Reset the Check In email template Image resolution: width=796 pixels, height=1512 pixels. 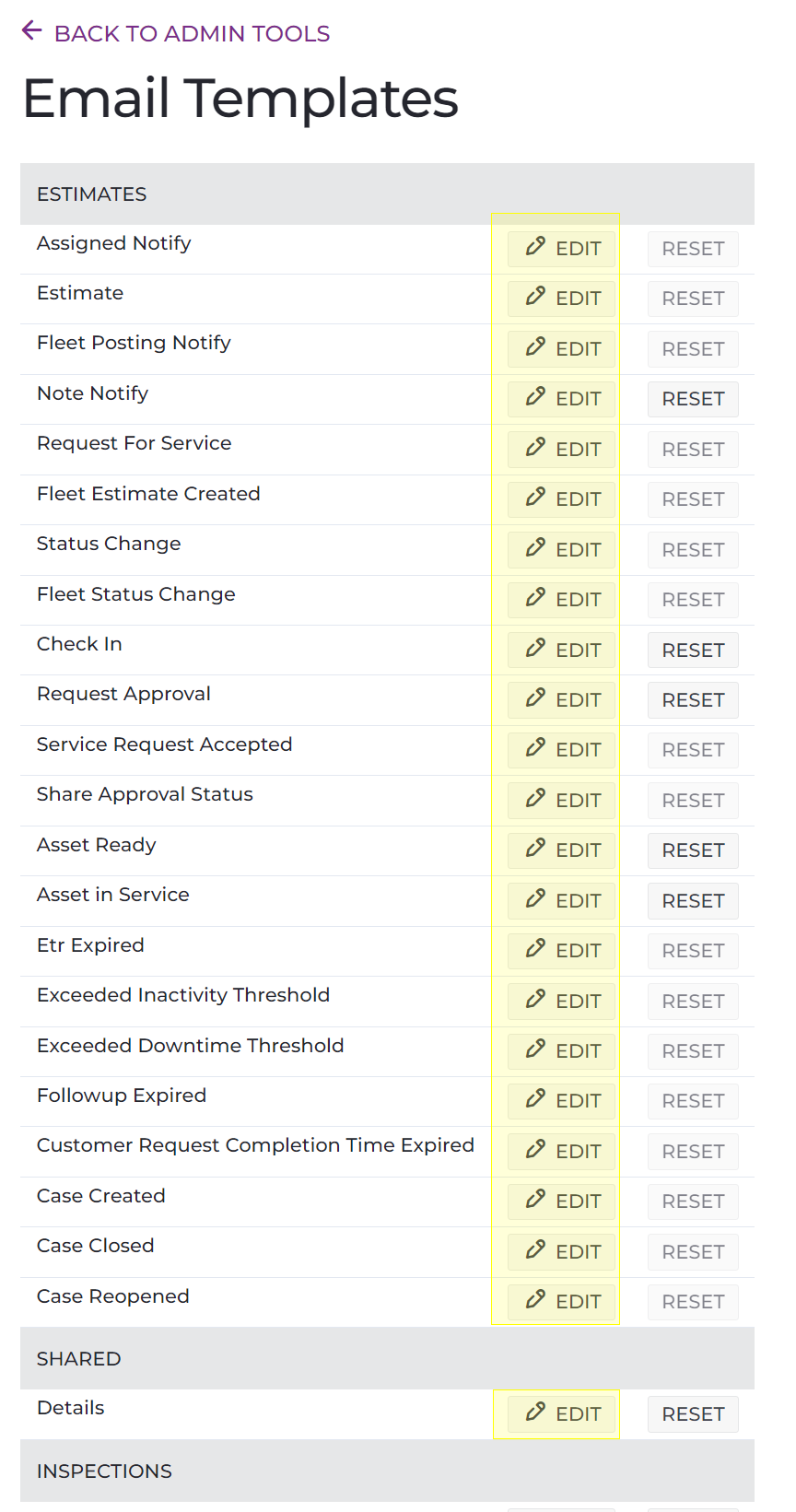pyautogui.click(x=692, y=650)
